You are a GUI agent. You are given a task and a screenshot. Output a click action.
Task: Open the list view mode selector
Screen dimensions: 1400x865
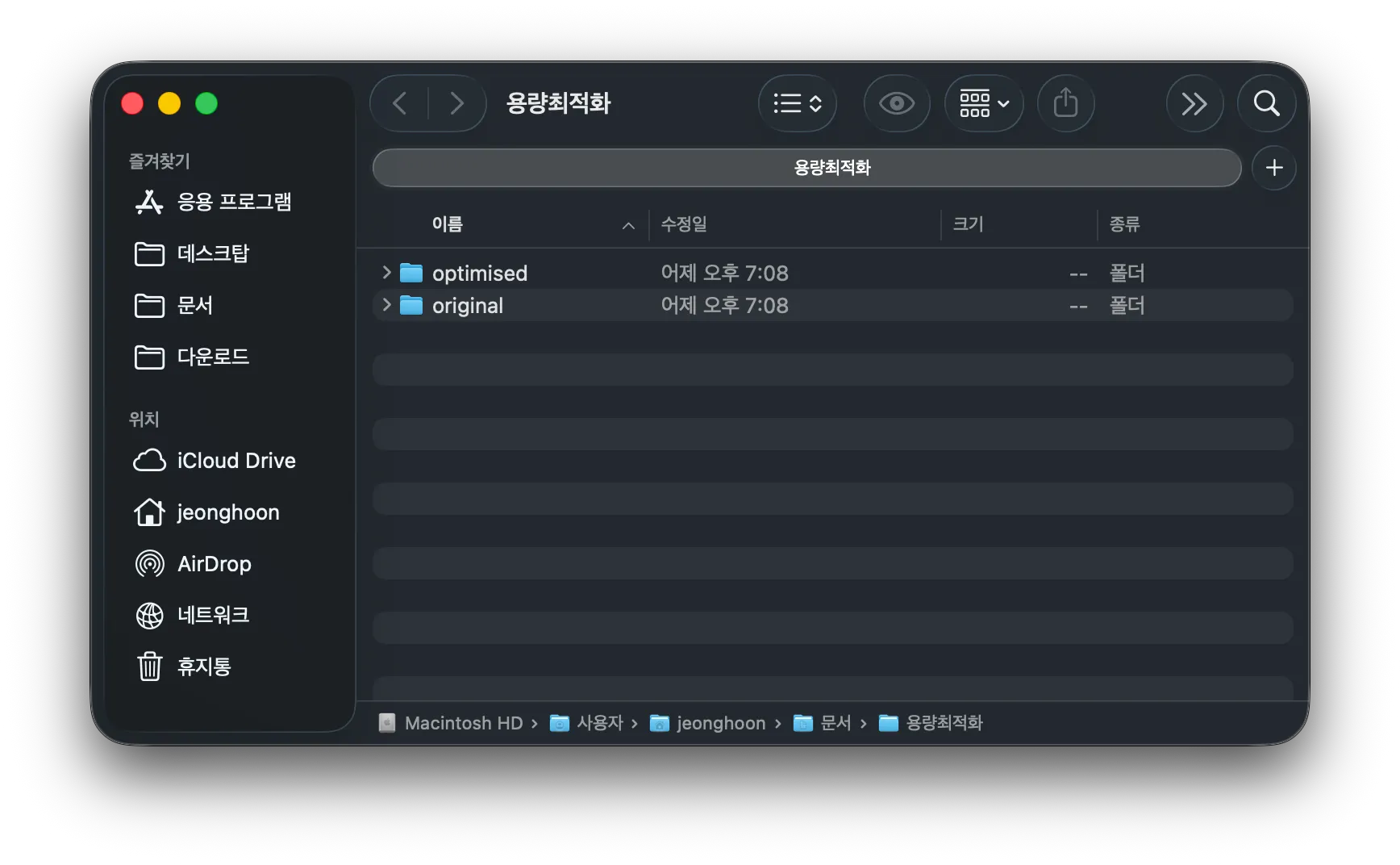coord(797,103)
